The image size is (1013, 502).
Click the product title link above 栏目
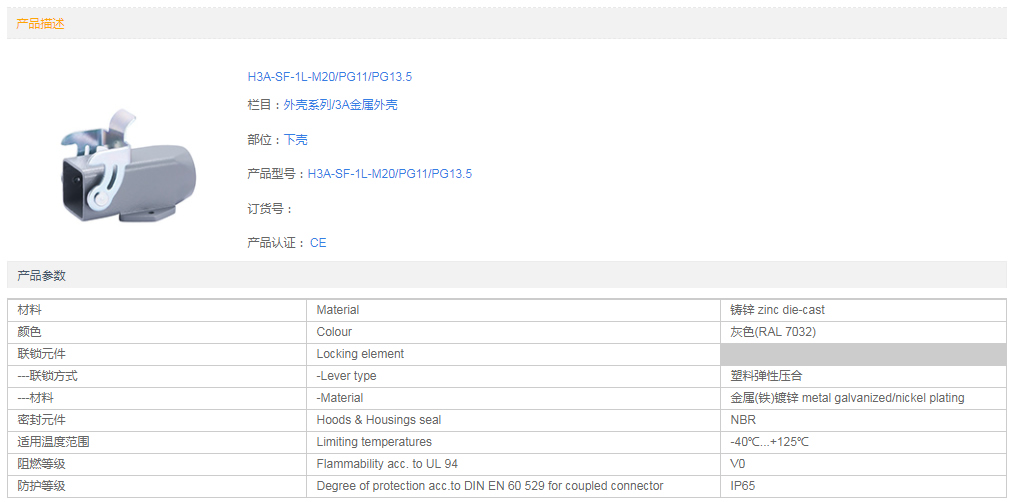click(x=329, y=77)
